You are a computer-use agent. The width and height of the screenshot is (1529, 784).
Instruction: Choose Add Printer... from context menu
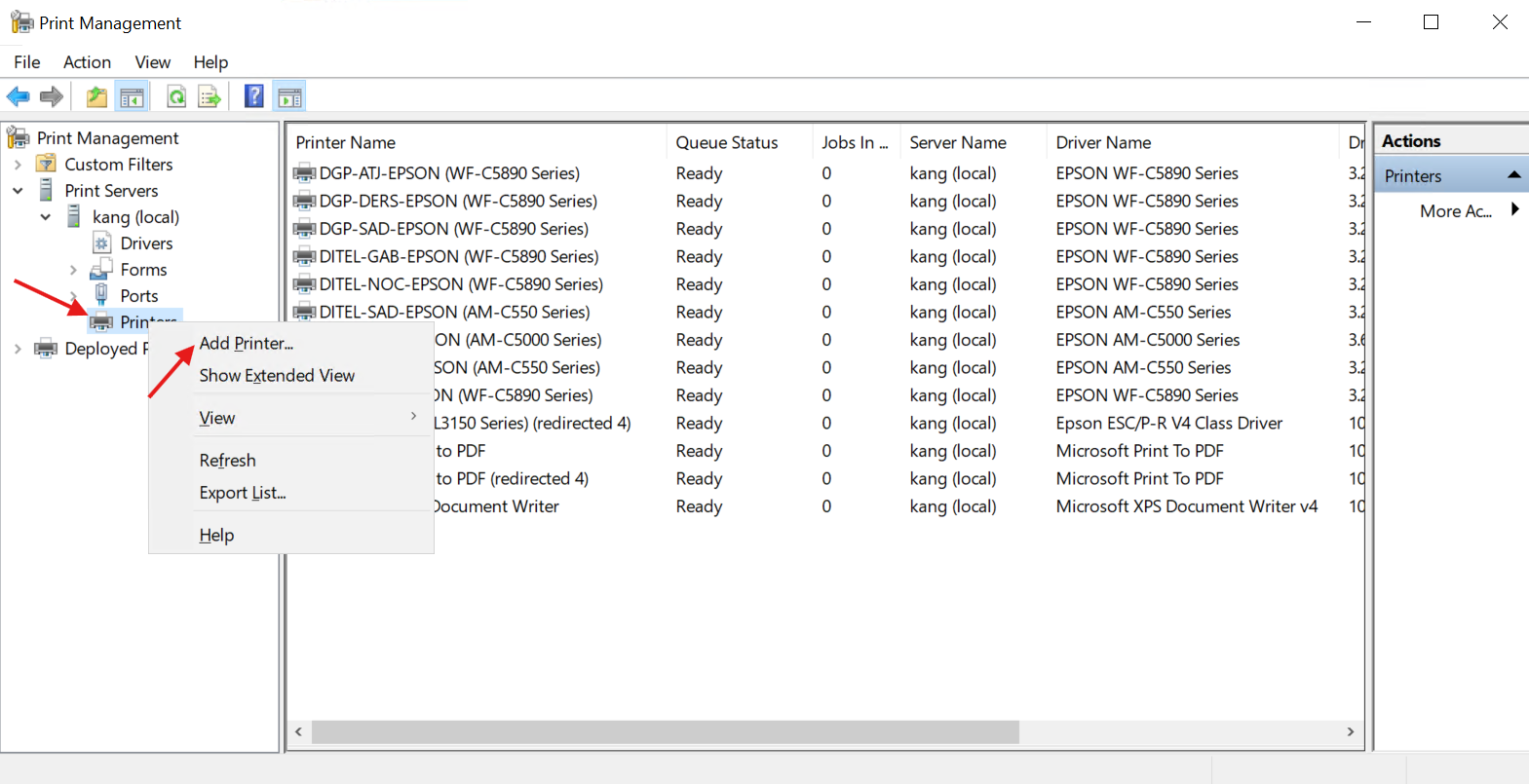click(x=246, y=344)
